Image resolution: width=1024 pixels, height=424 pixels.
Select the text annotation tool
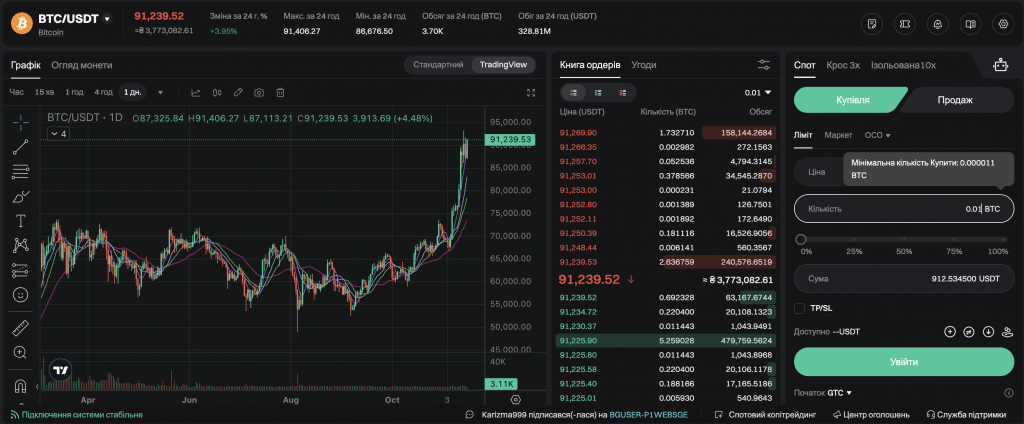tap(20, 221)
